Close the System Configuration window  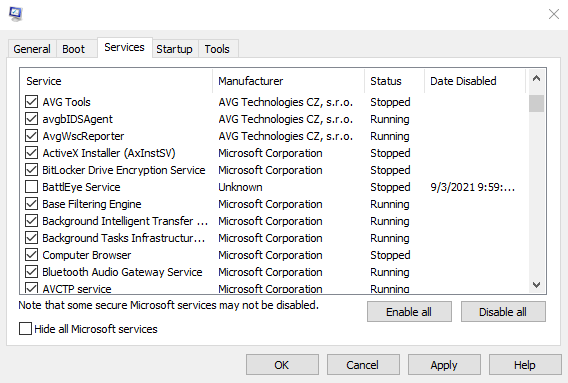tap(554, 14)
